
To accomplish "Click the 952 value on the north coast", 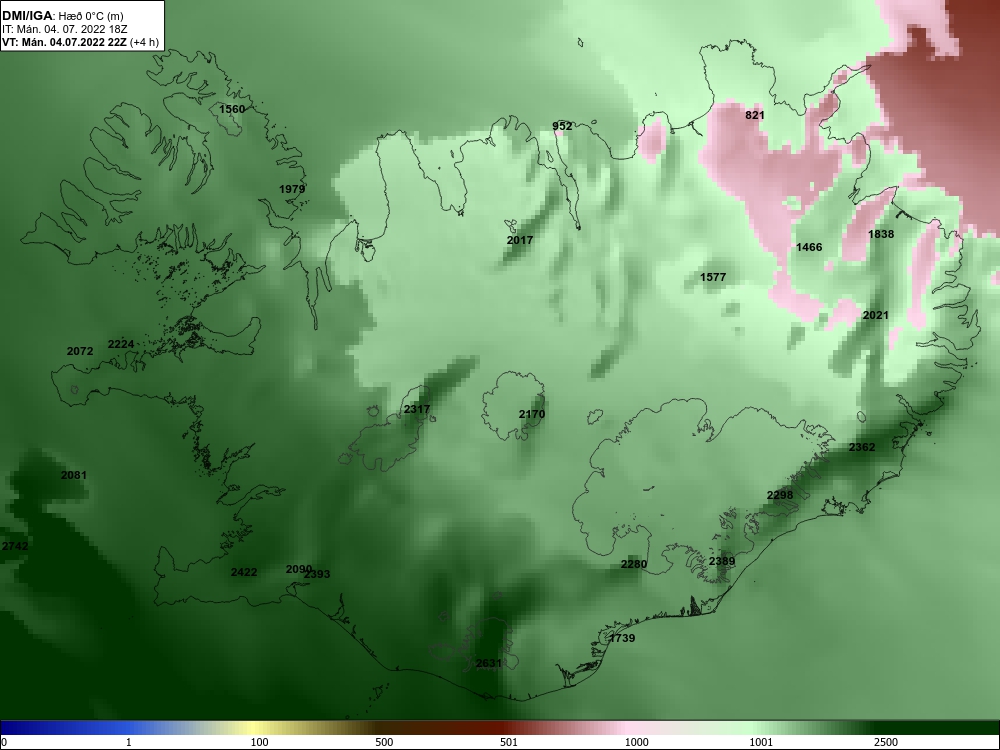I will [562, 126].
